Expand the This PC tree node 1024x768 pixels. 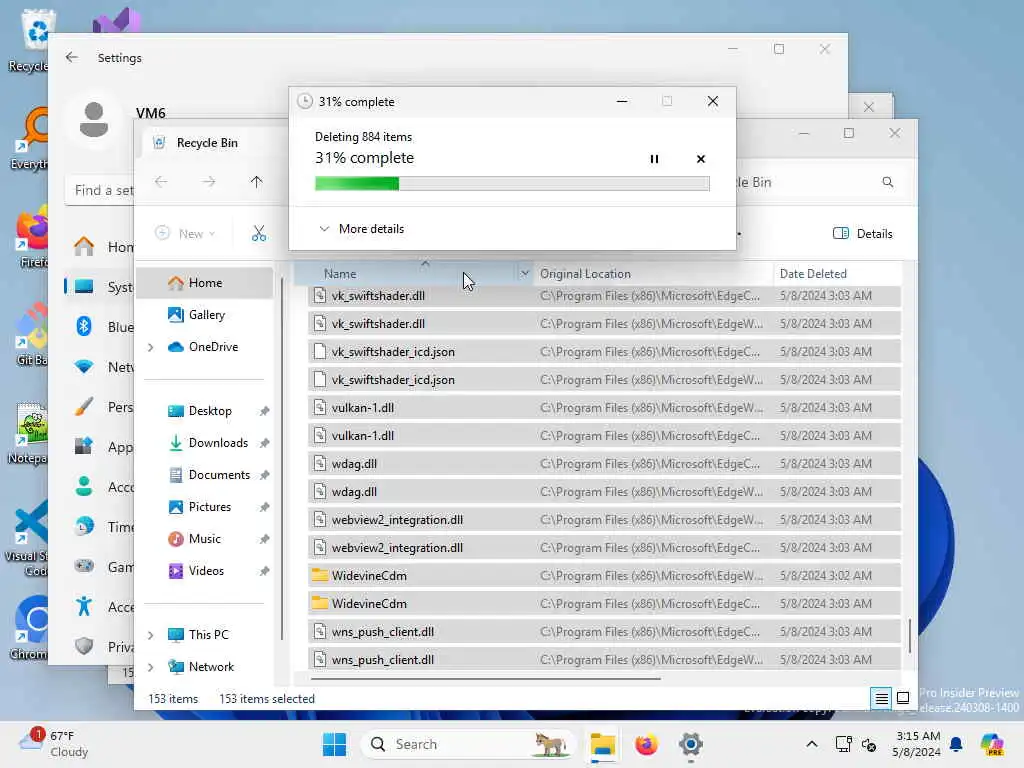(x=150, y=635)
